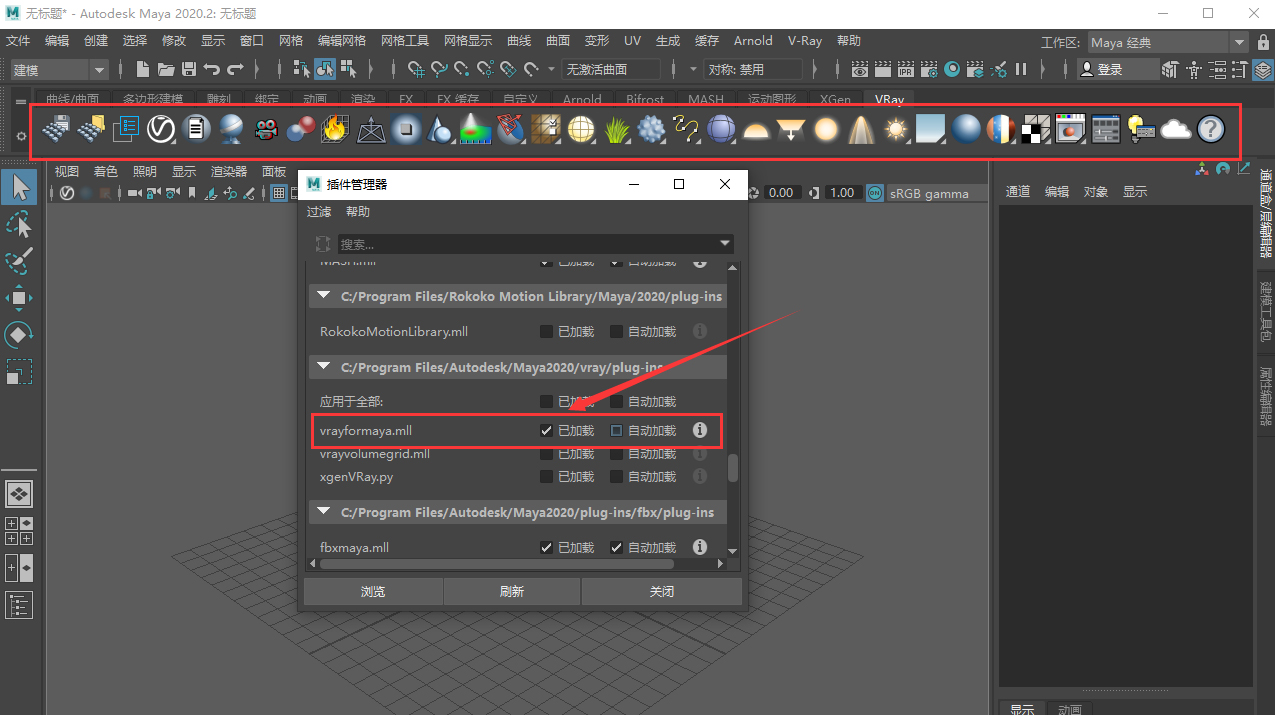This screenshot has width=1275, height=715.
Task: Toggle Auto load for vrayvolumegrid.mll
Action: (616, 453)
